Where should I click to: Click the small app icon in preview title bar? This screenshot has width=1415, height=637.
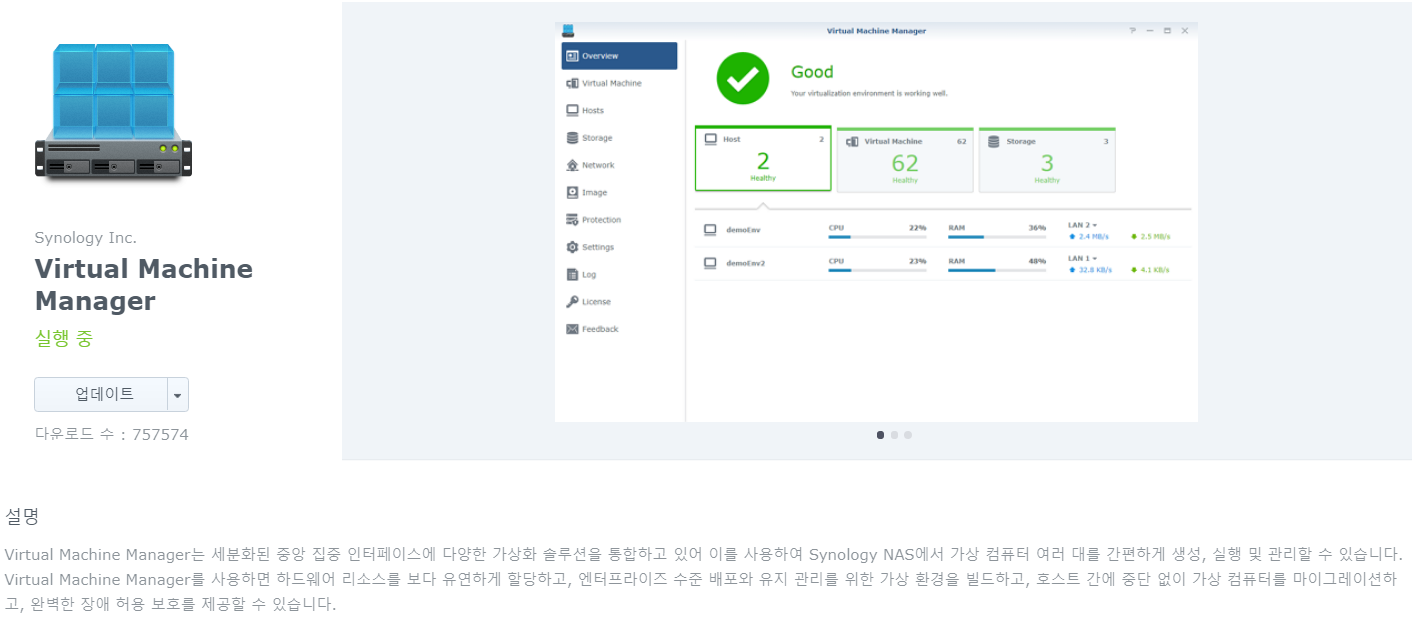[x=568, y=31]
